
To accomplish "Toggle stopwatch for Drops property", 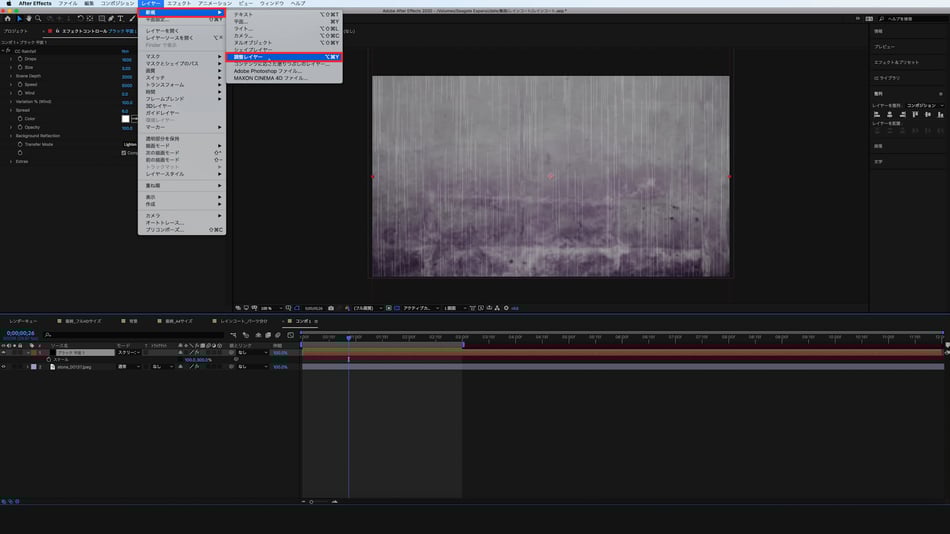I will pyautogui.click(x=18, y=59).
